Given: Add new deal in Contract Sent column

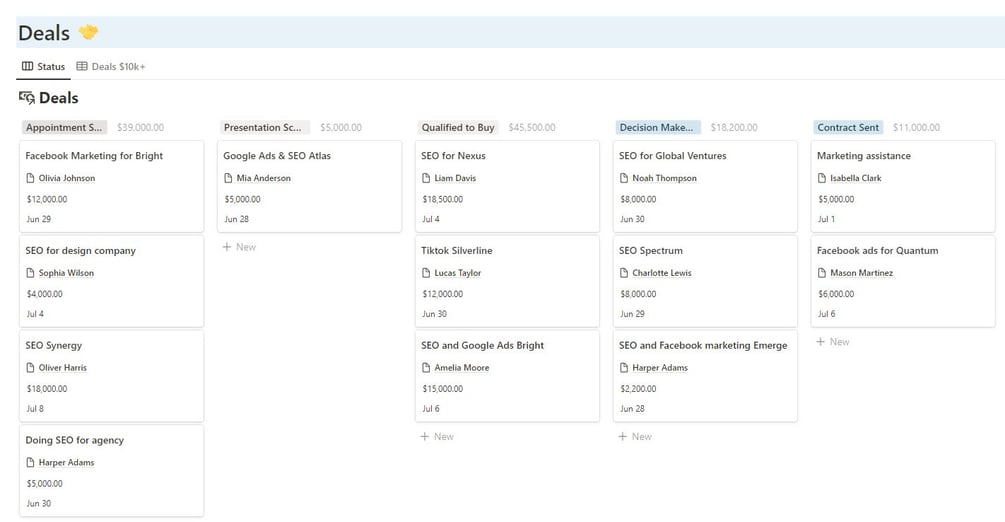Looking at the screenshot, I should (834, 342).
